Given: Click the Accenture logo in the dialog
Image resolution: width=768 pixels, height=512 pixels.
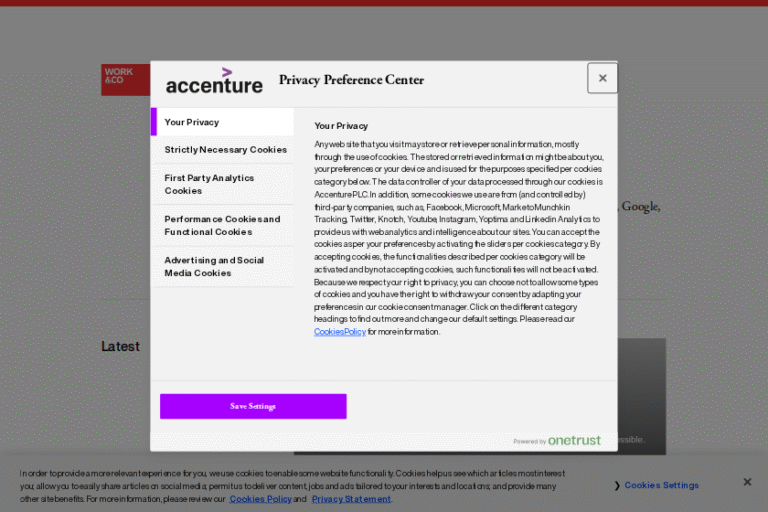Looking at the screenshot, I should point(214,81).
